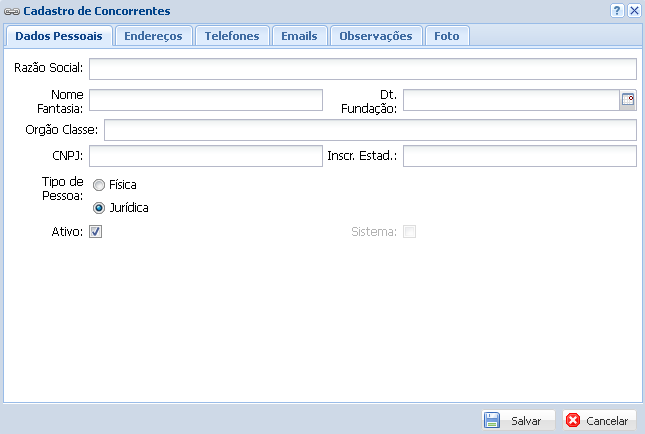
Task: Select the Jurídica radio button
Action: 99,208
